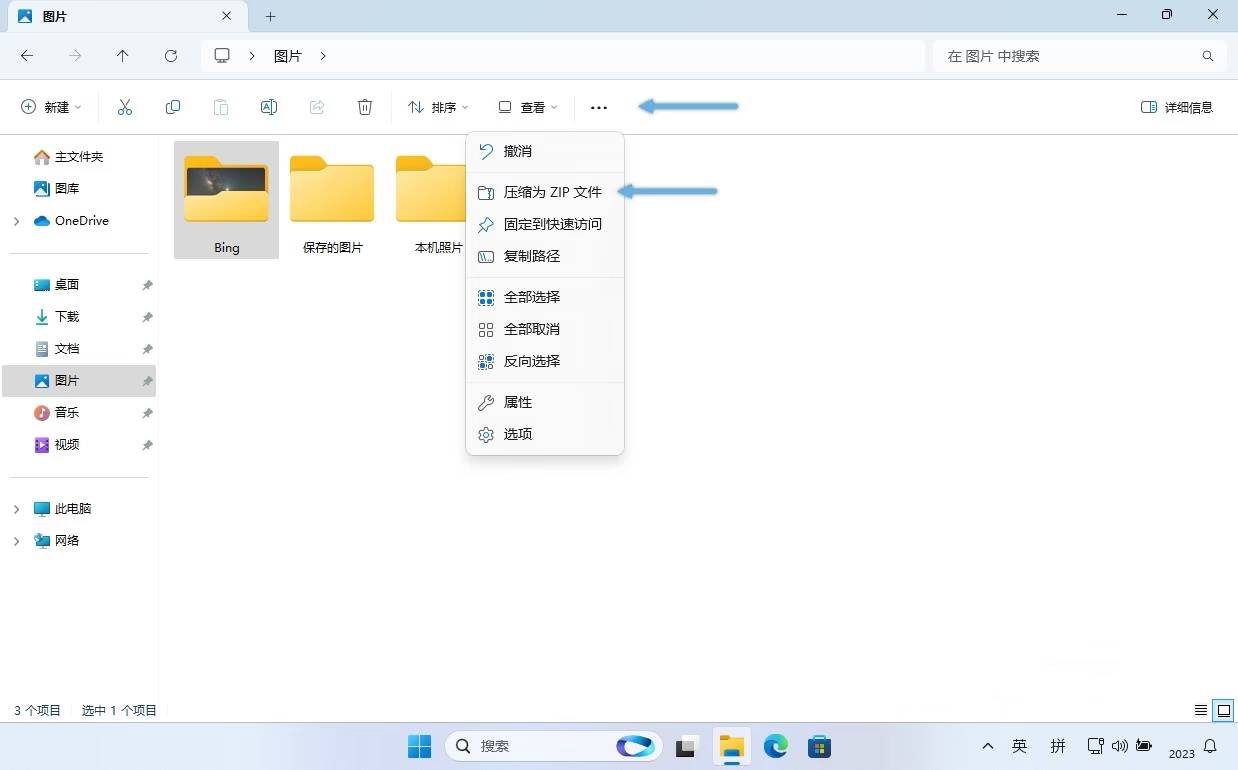Viewport: 1238px width, 770px height.
Task: Click the Cut scissors icon in toolbar
Action: tap(125, 107)
